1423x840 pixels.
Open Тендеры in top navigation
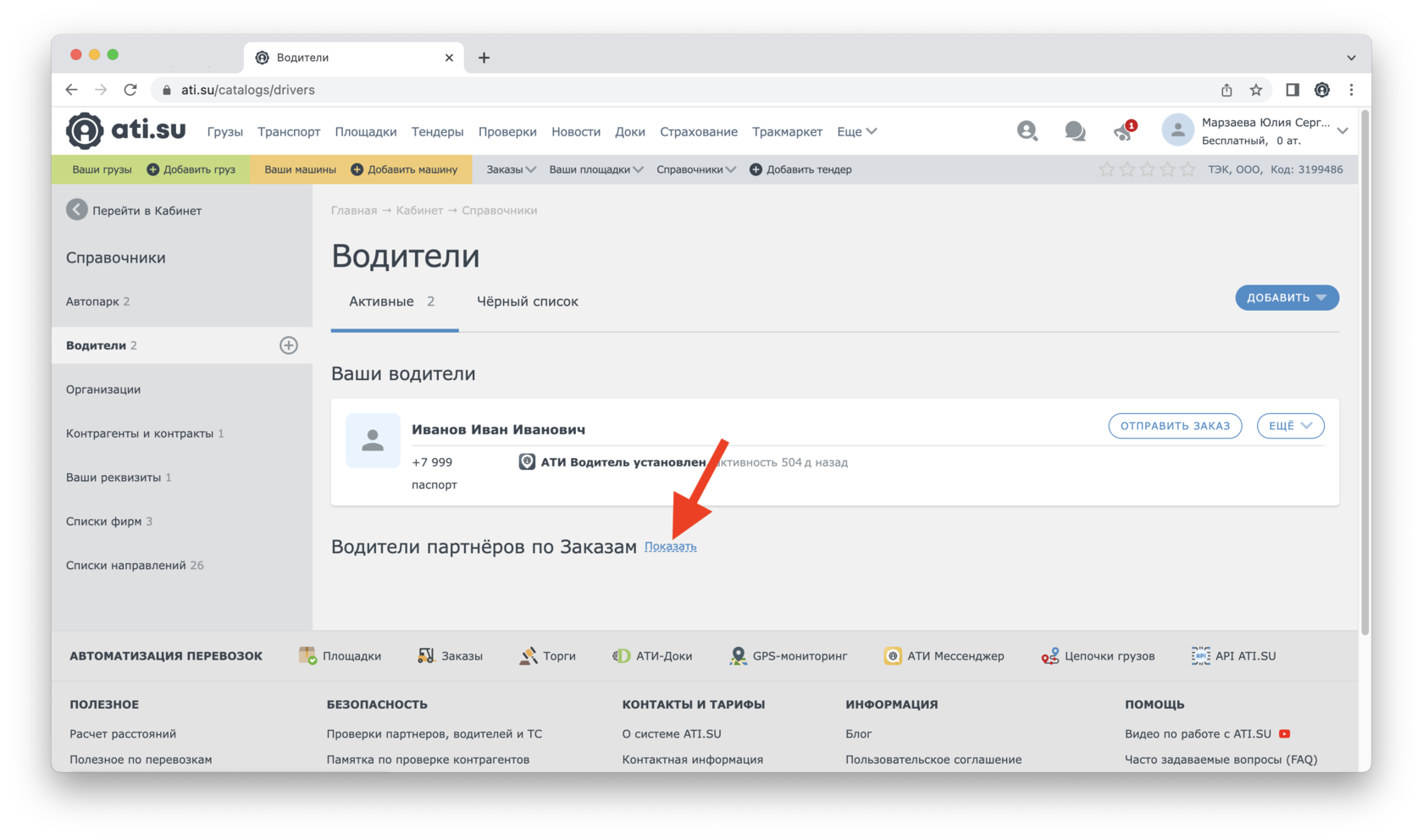[437, 131]
